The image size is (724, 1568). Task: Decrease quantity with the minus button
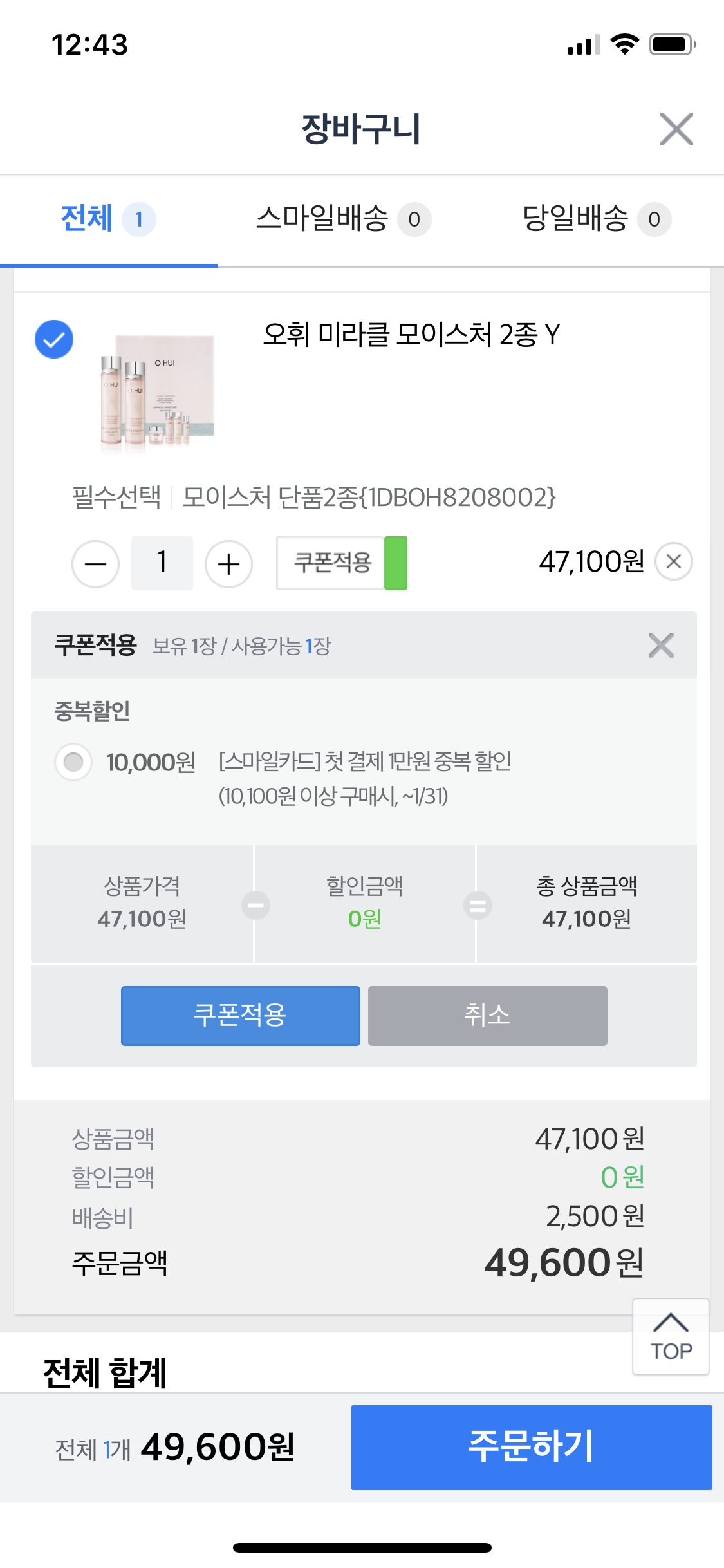point(95,564)
